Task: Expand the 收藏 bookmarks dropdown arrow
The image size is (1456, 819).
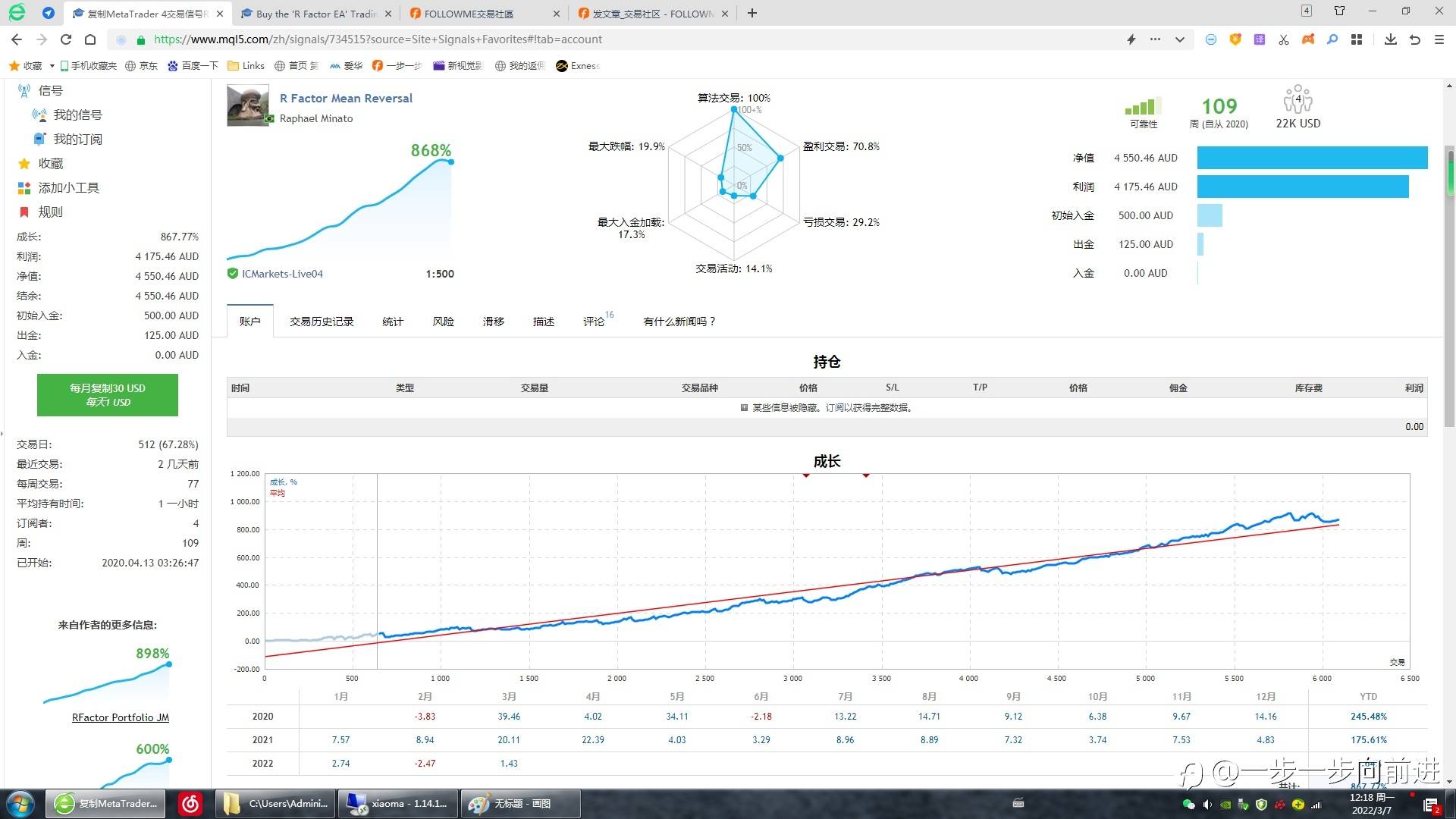Action: [52, 66]
